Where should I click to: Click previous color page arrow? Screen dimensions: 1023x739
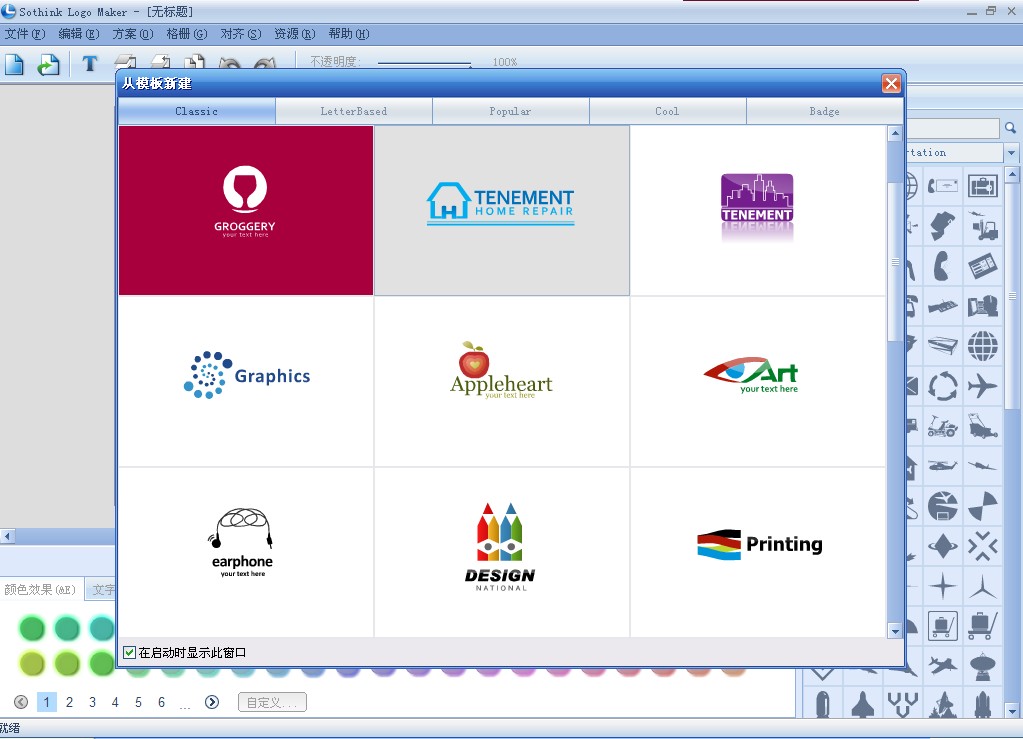(21, 702)
